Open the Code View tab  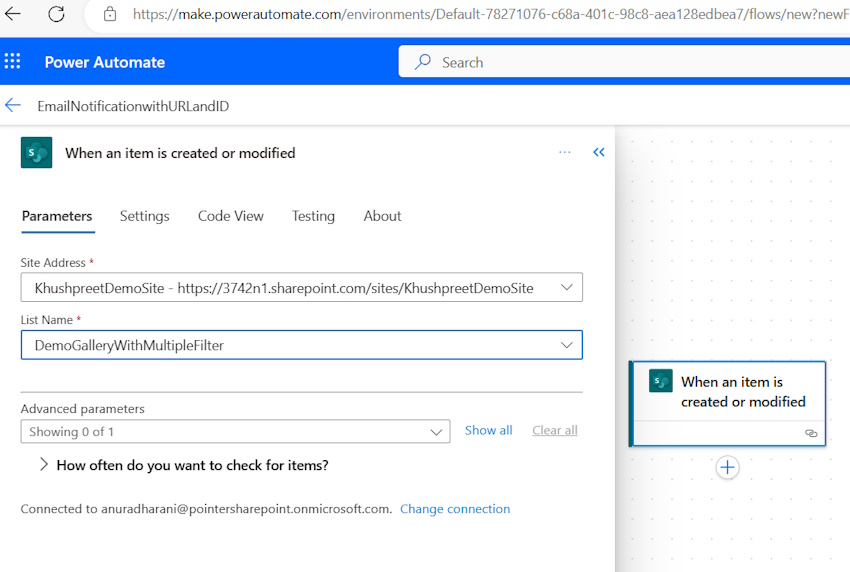[230, 216]
